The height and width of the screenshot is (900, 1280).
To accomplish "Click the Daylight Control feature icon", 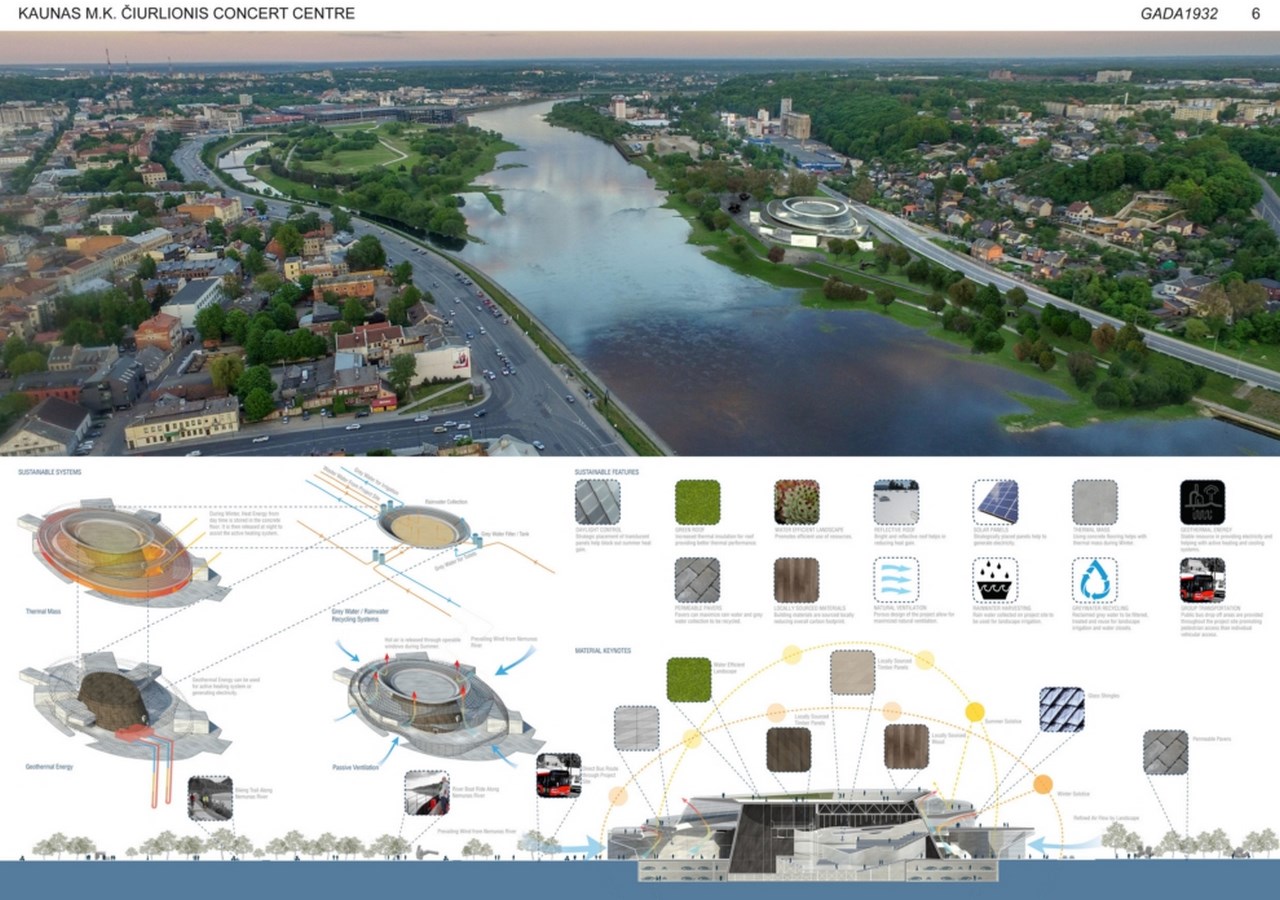I will click(597, 502).
